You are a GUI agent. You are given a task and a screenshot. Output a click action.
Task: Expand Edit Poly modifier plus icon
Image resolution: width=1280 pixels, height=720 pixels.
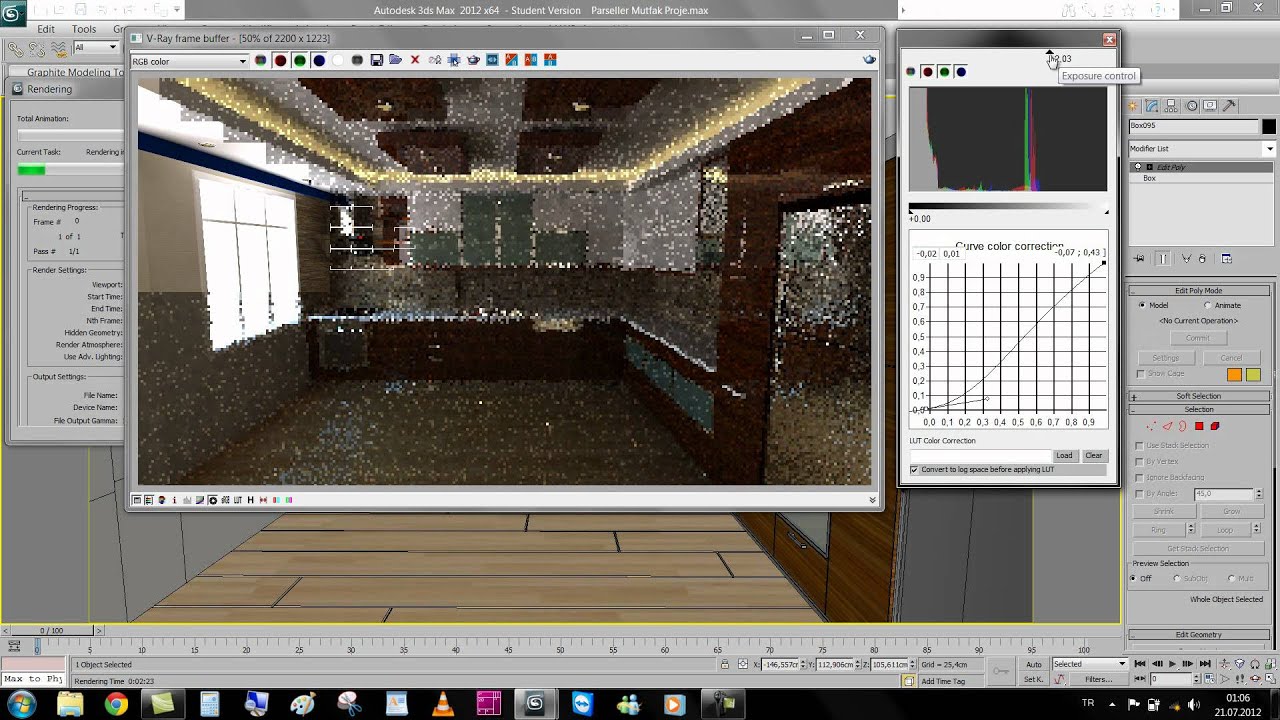click(x=1149, y=167)
